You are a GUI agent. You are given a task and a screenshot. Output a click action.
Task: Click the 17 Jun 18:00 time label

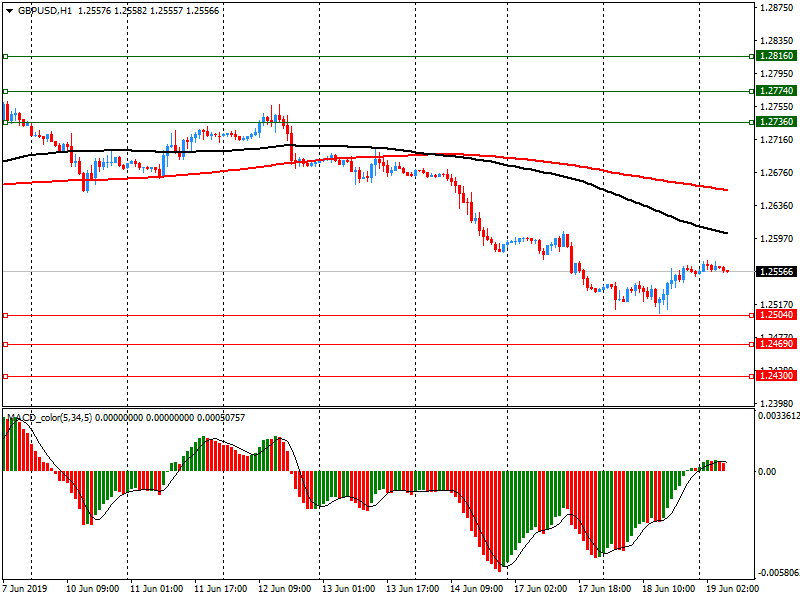tap(605, 589)
